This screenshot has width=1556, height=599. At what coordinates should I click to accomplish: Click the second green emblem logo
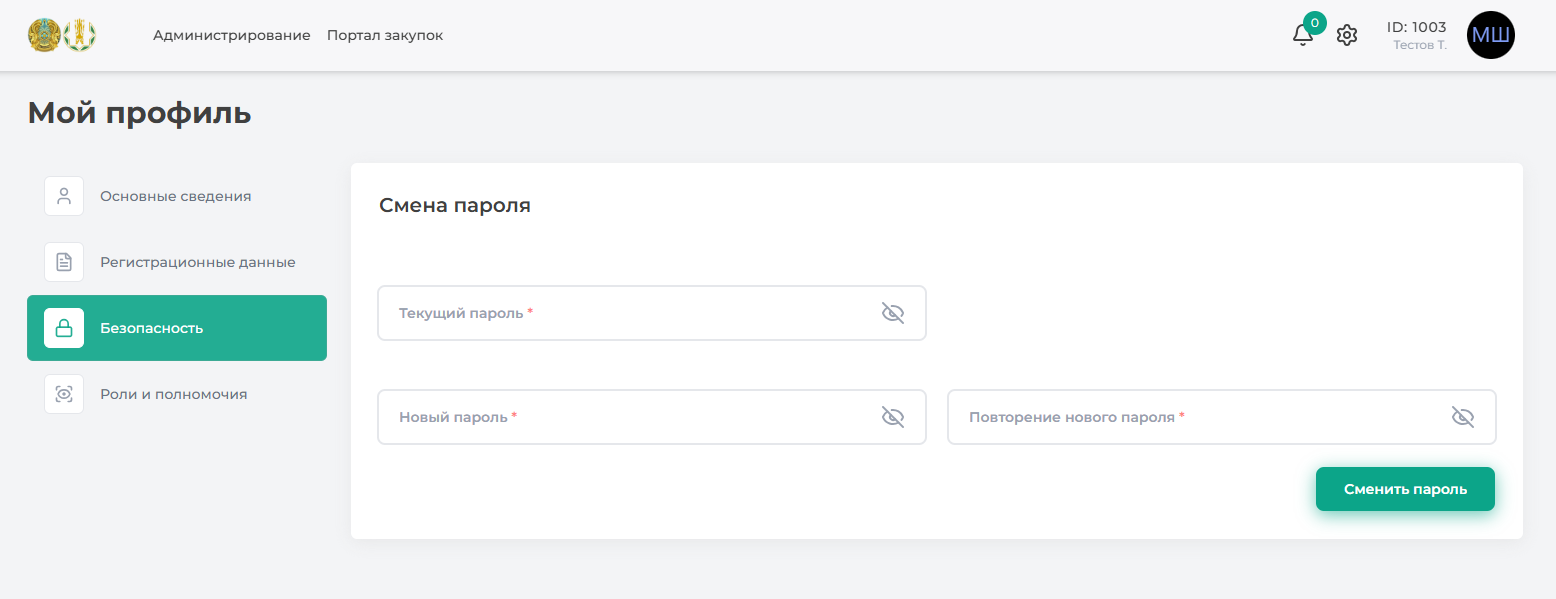coord(80,35)
